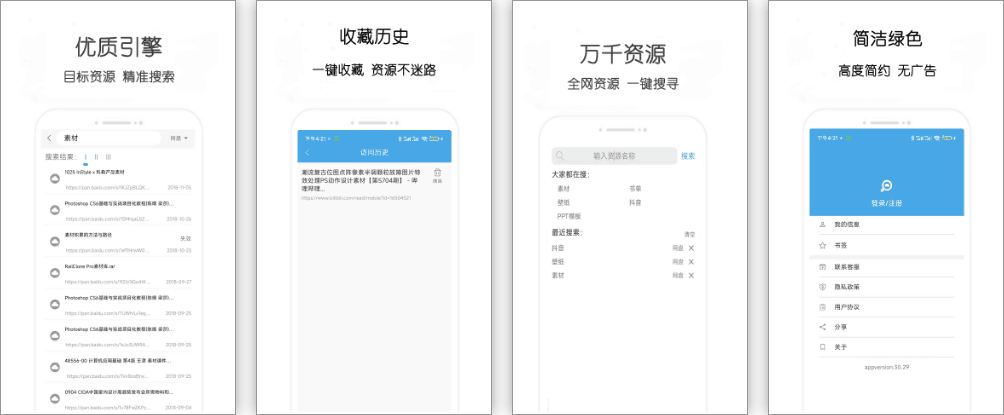The height and width of the screenshot is (415, 1004).
Task: Click the magnifier icon in 输入资源名称 field
Action: coord(560,156)
